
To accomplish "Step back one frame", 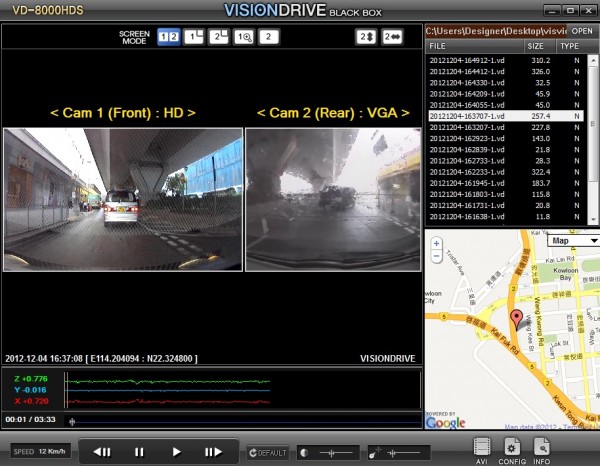I will coord(102,452).
